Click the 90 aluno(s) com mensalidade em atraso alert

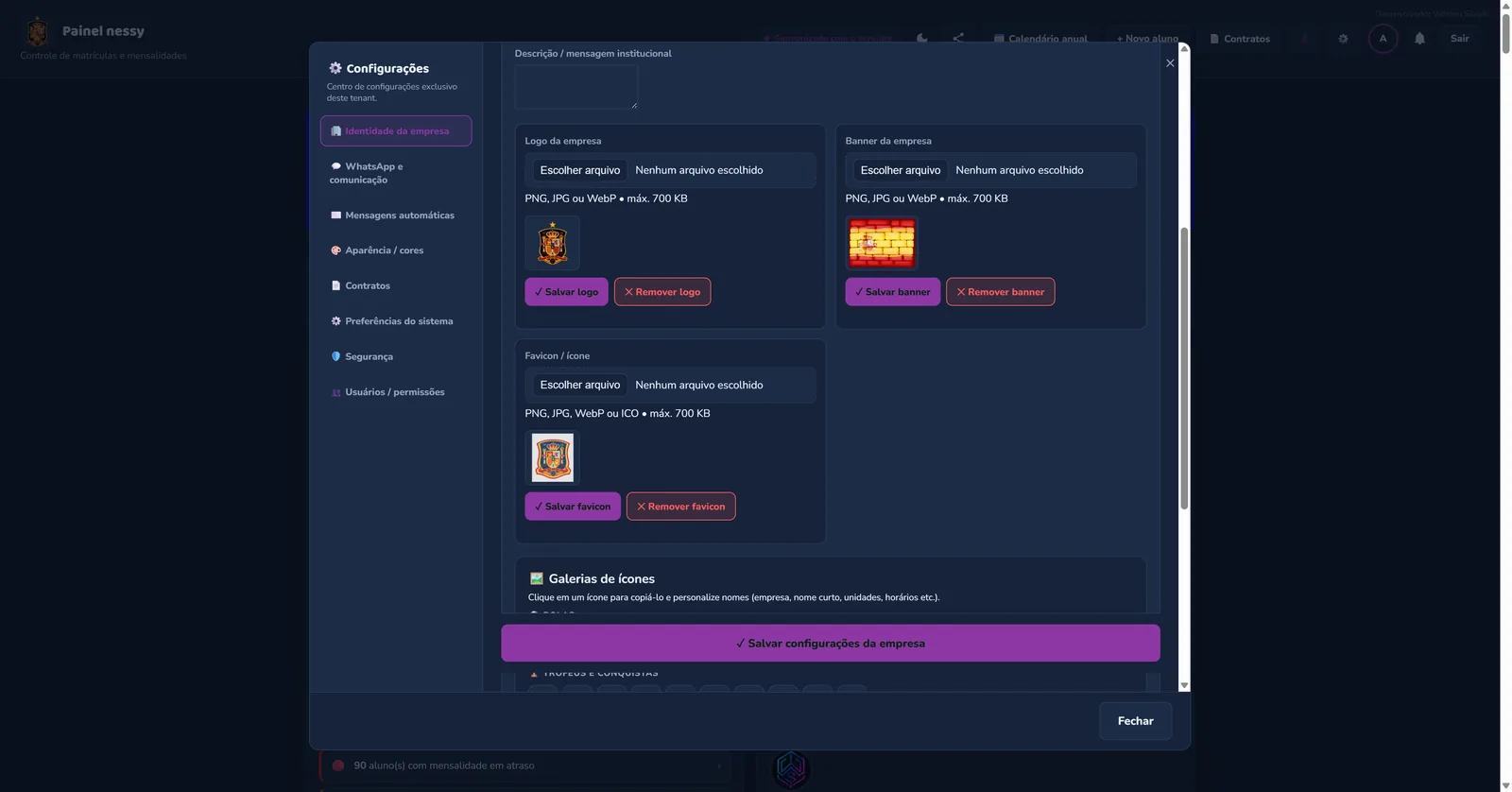pos(525,766)
